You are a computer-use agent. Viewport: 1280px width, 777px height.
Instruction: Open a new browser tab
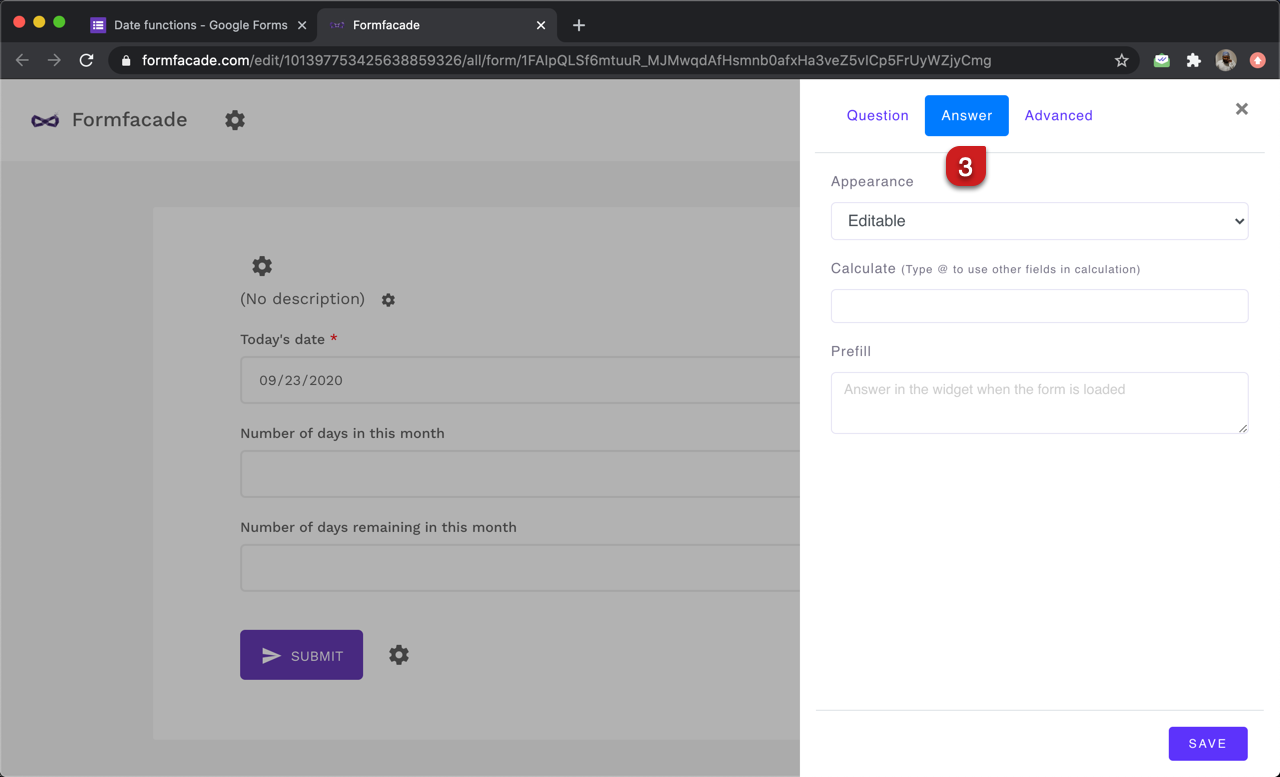coord(579,25)
